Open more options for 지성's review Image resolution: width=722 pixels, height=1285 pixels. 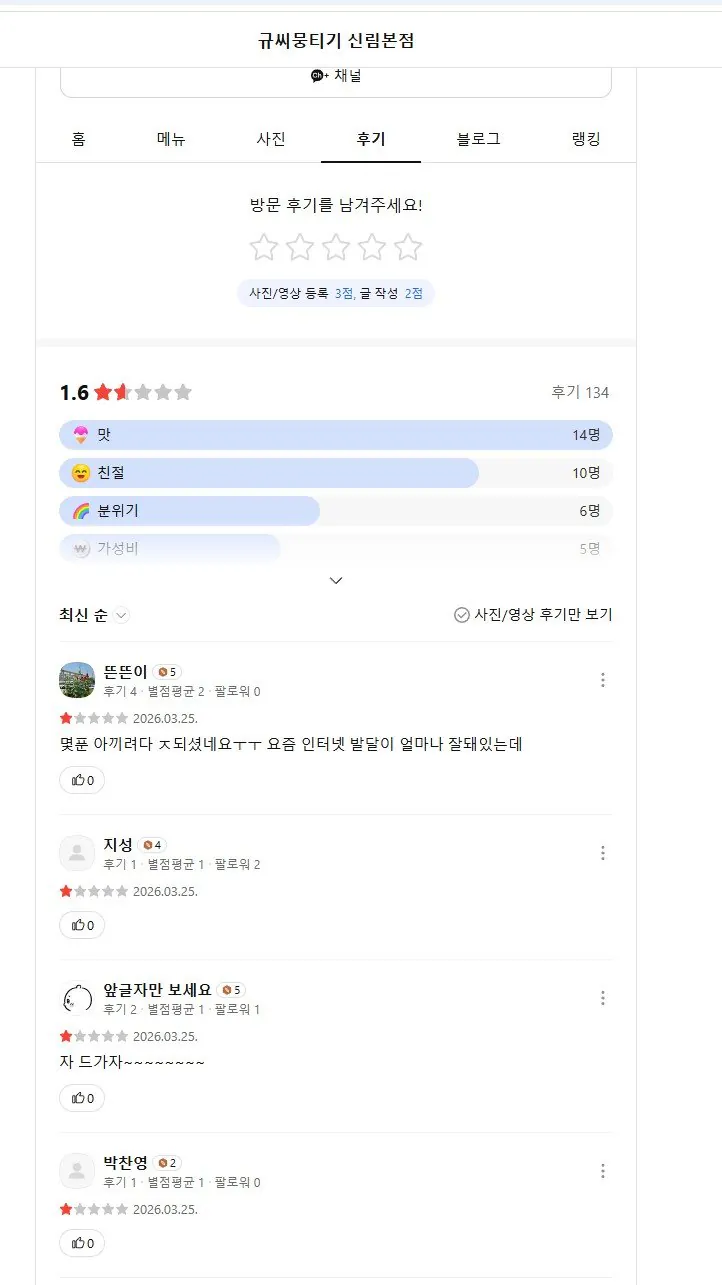602,853
